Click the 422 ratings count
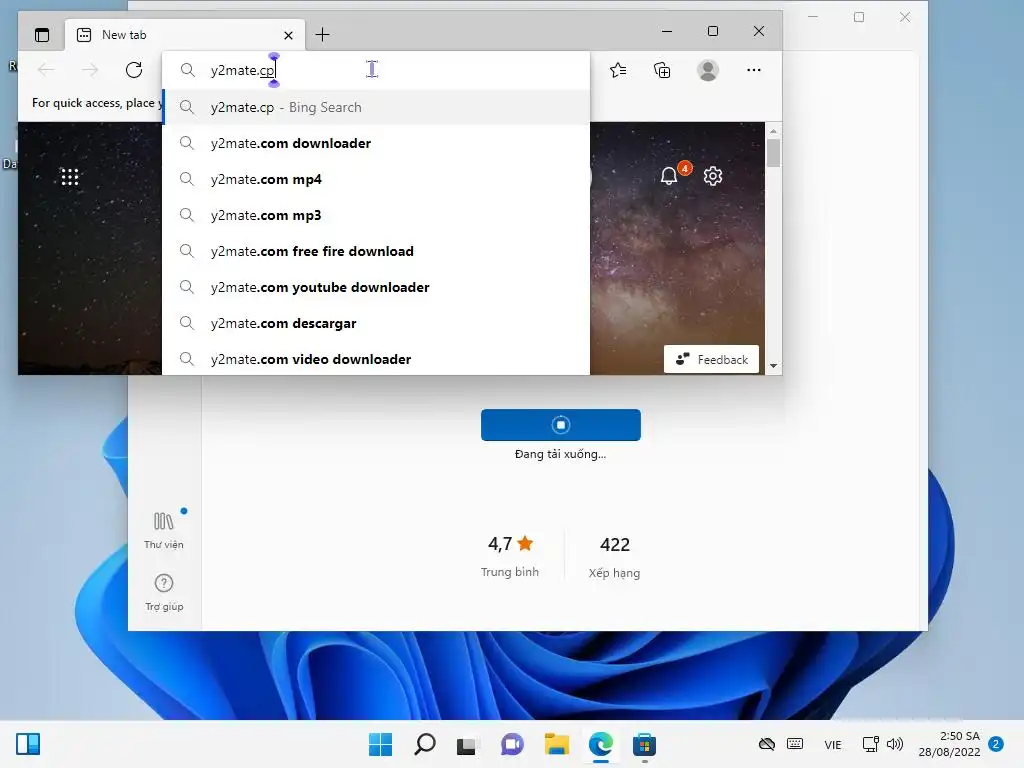This screenshot has height=768, width=1024. (615, 557)
